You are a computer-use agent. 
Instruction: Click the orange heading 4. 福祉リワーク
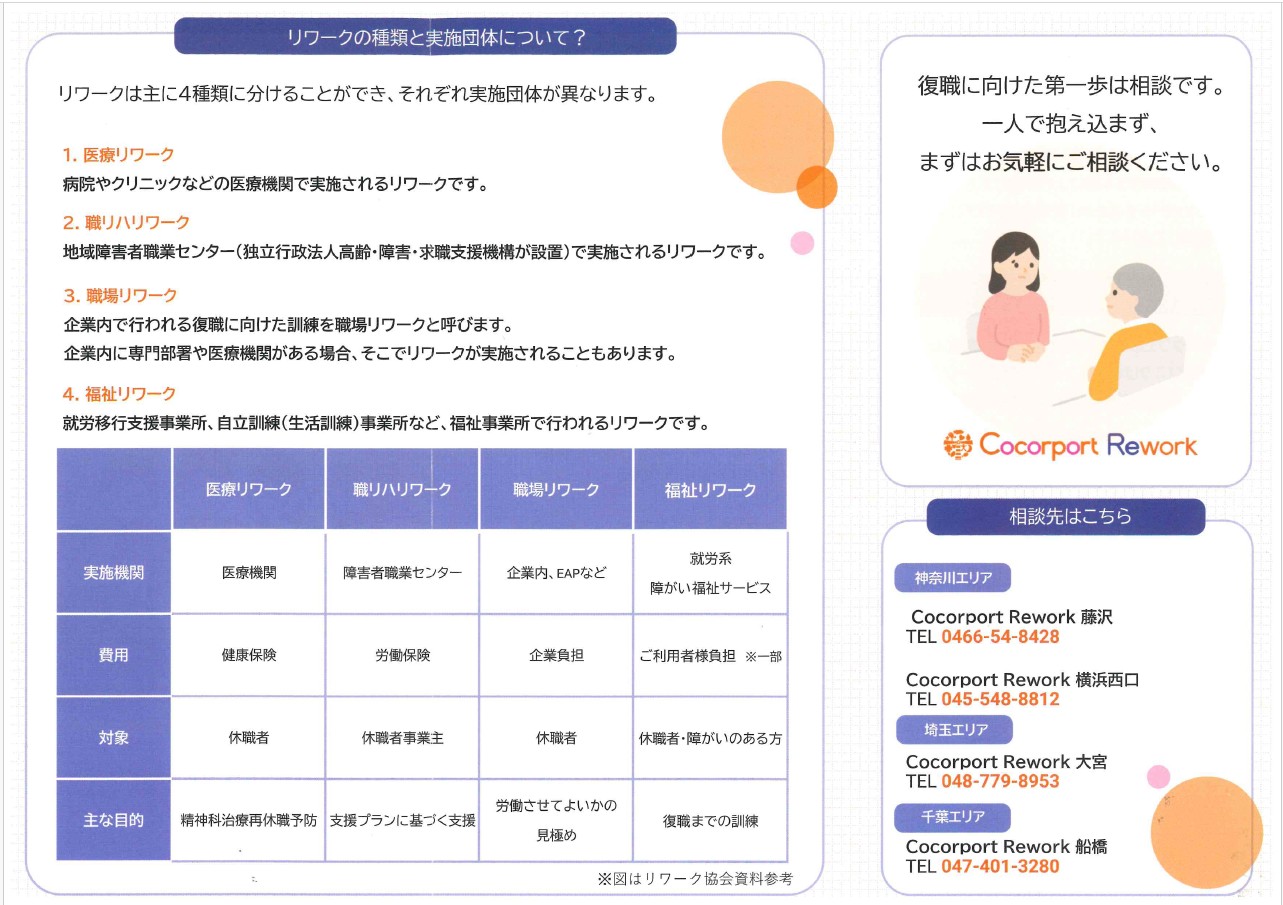pos(119,394)
